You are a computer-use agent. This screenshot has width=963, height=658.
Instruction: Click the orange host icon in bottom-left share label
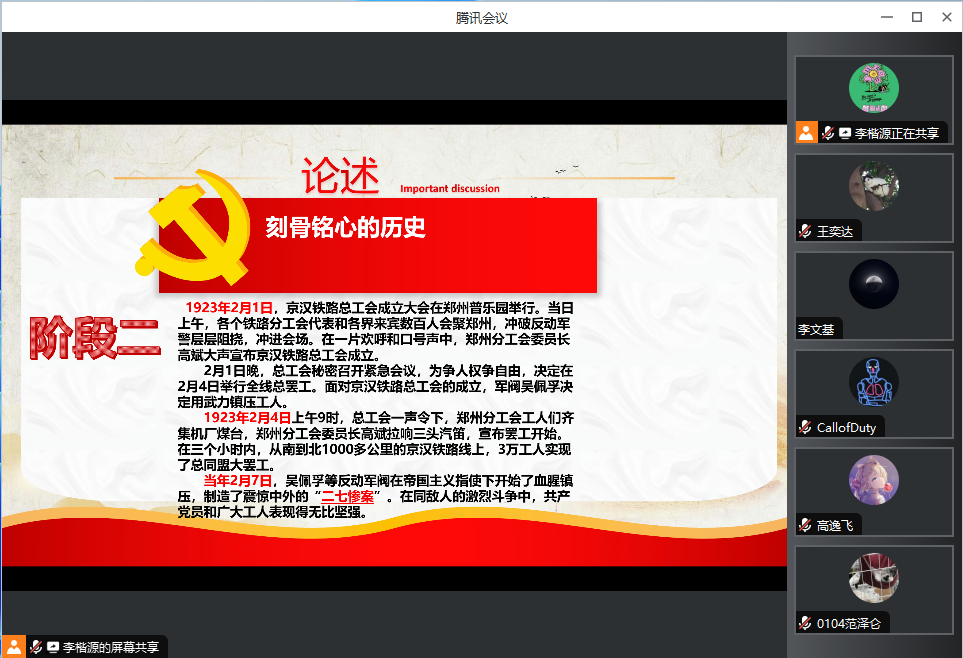[13, 647]
